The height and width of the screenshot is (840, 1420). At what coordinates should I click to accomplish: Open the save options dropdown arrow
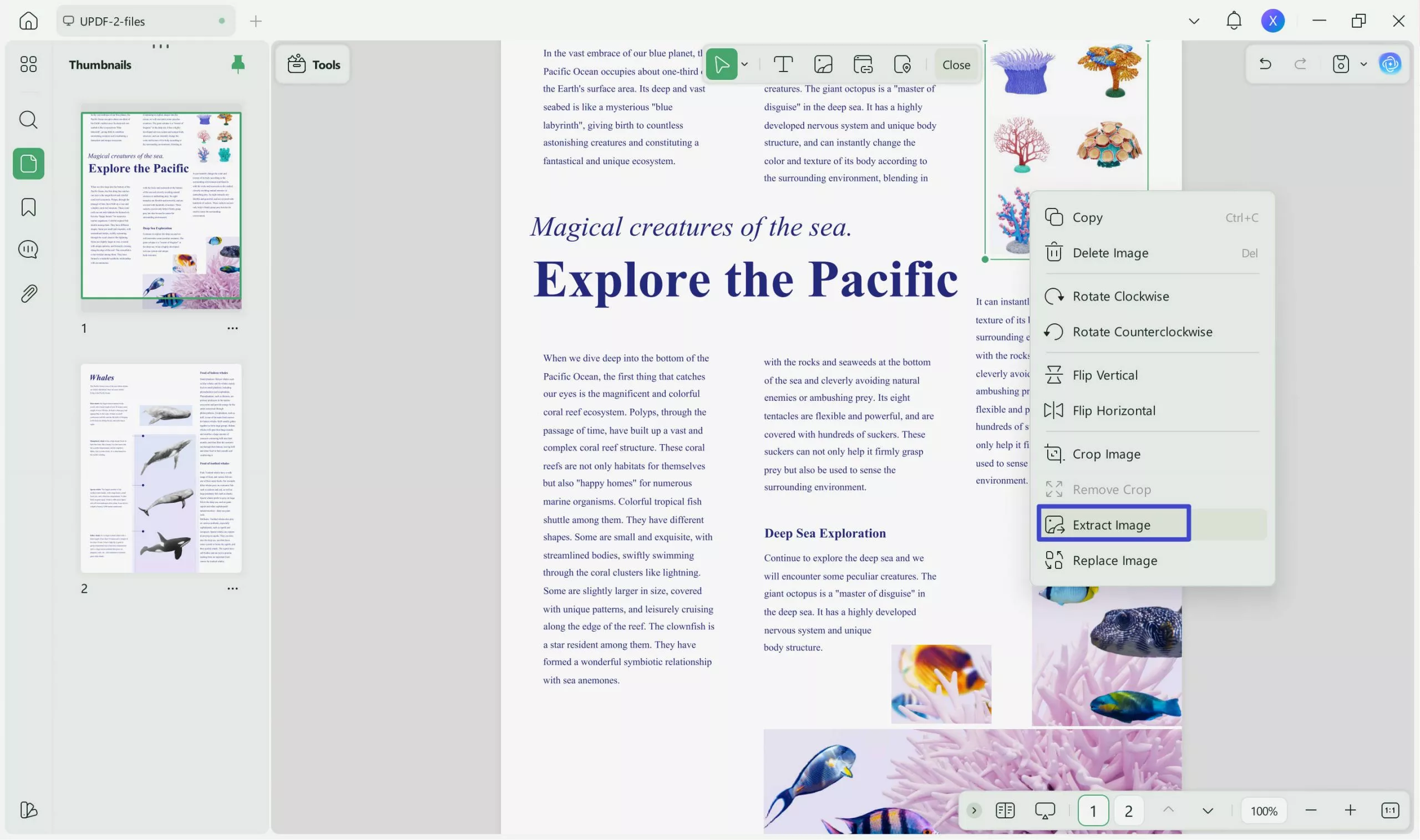[1363, 64]
